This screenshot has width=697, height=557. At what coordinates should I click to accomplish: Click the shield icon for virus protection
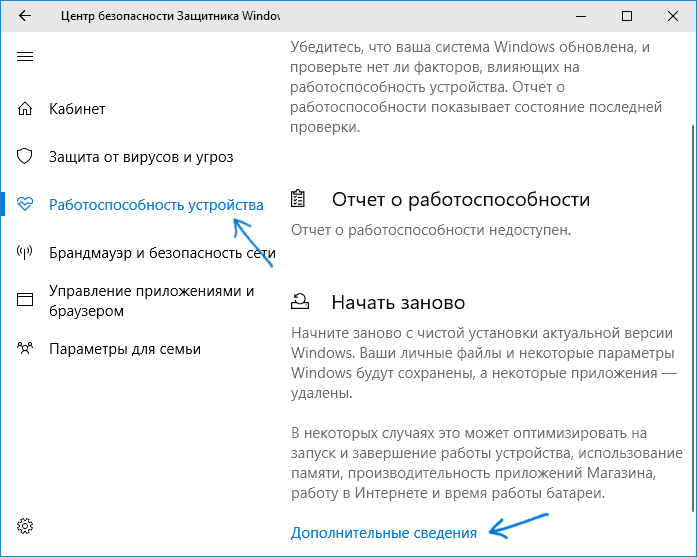coord(24,156)
